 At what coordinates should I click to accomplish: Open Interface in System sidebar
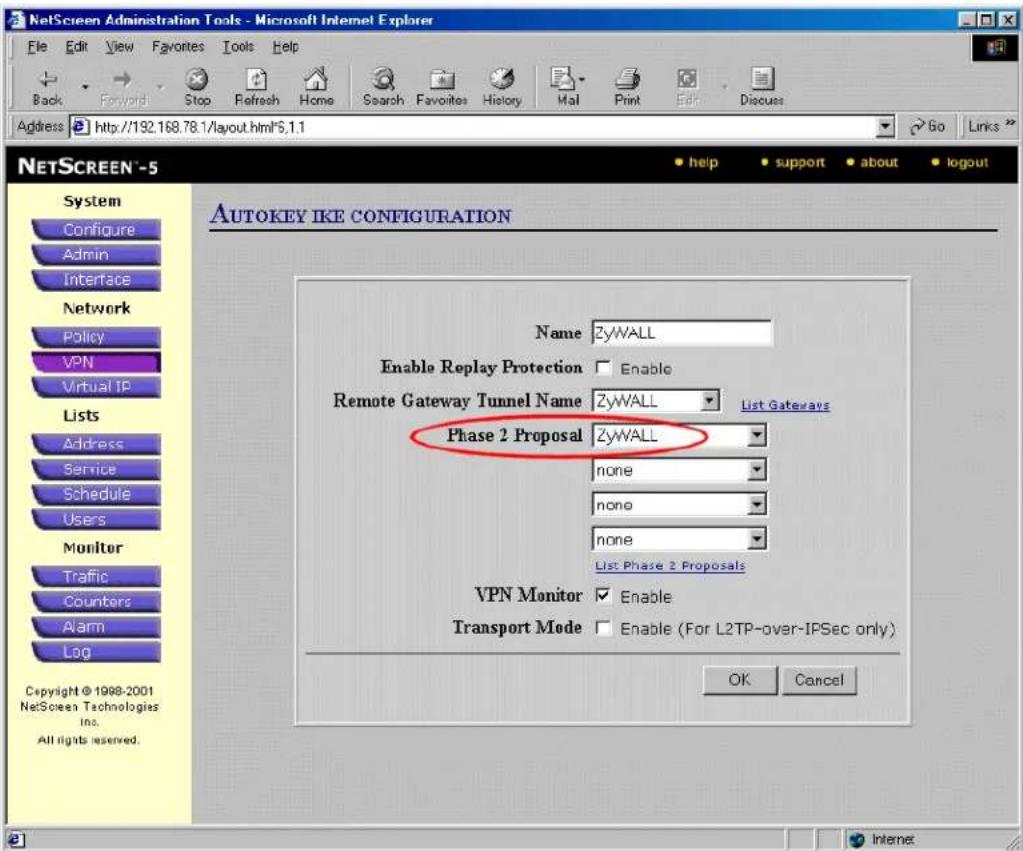(96, 280)
